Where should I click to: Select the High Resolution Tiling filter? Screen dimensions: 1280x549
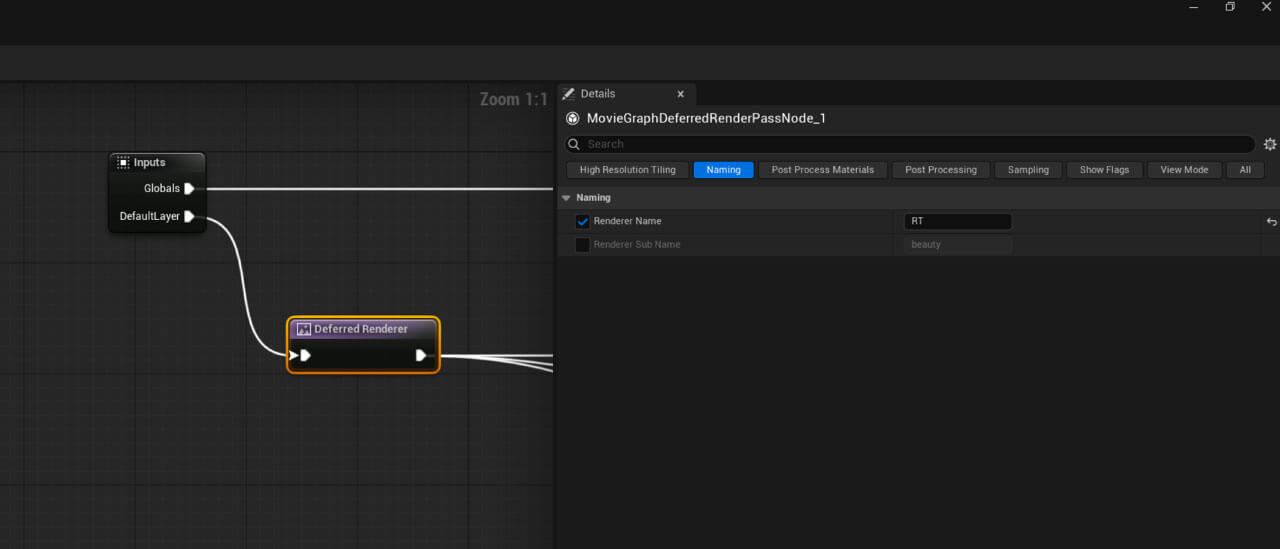tap(627, 170)
